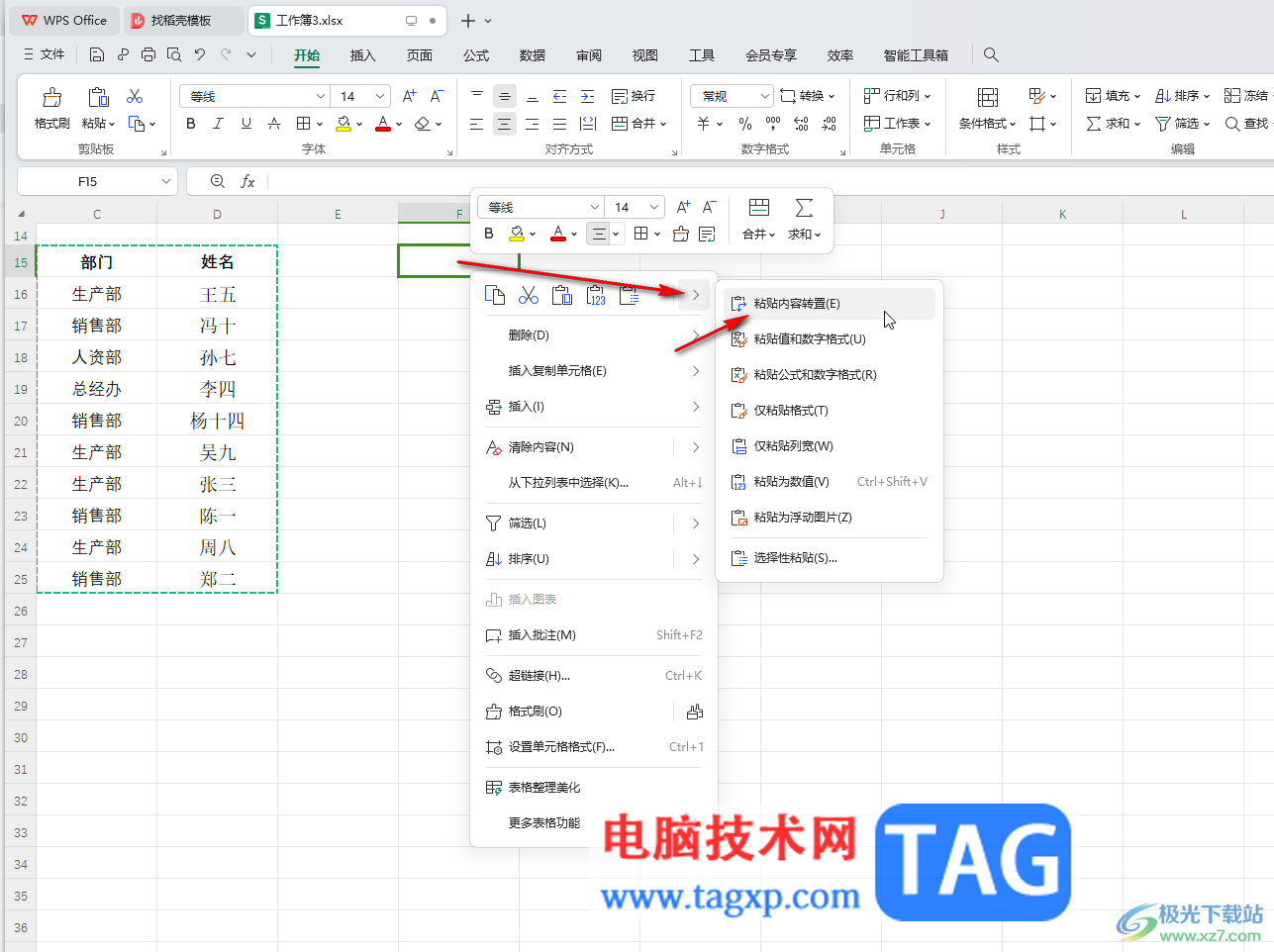Toggle Bold in the floating mini toolbar
Screen dimensions: 1274x952
coord(489,235)
